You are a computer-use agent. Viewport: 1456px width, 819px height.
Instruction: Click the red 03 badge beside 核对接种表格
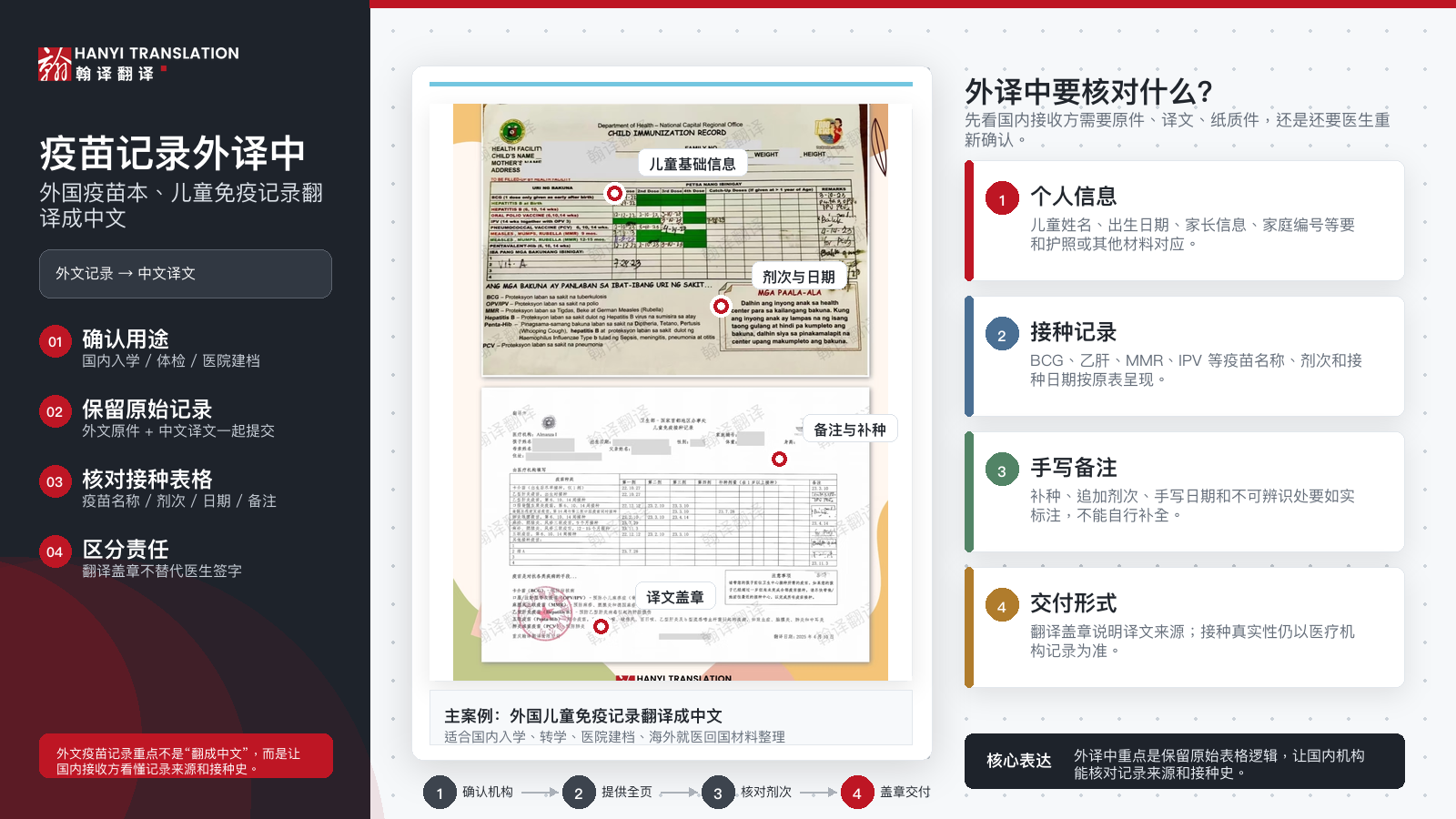56,481
